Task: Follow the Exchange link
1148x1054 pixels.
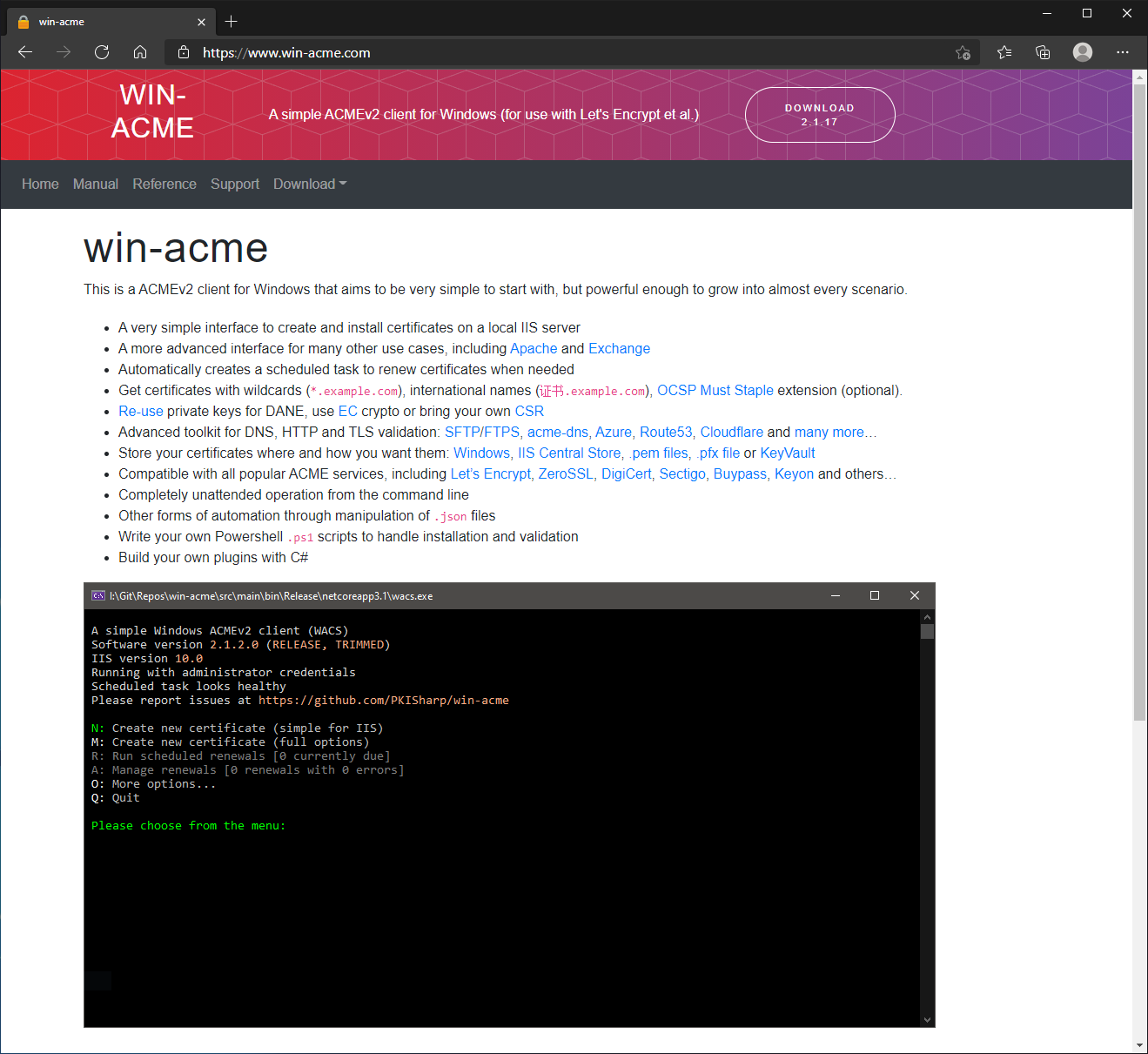Action: coord(619,348)
